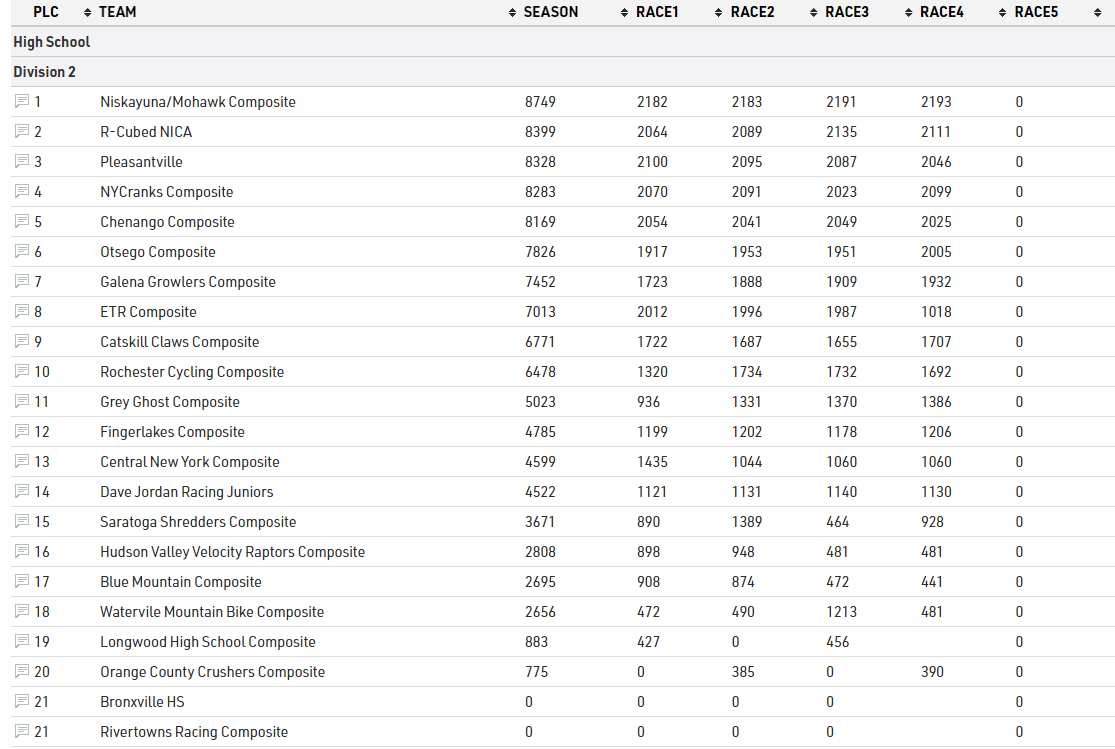Sort table by PLC column header

pos(46,12)
